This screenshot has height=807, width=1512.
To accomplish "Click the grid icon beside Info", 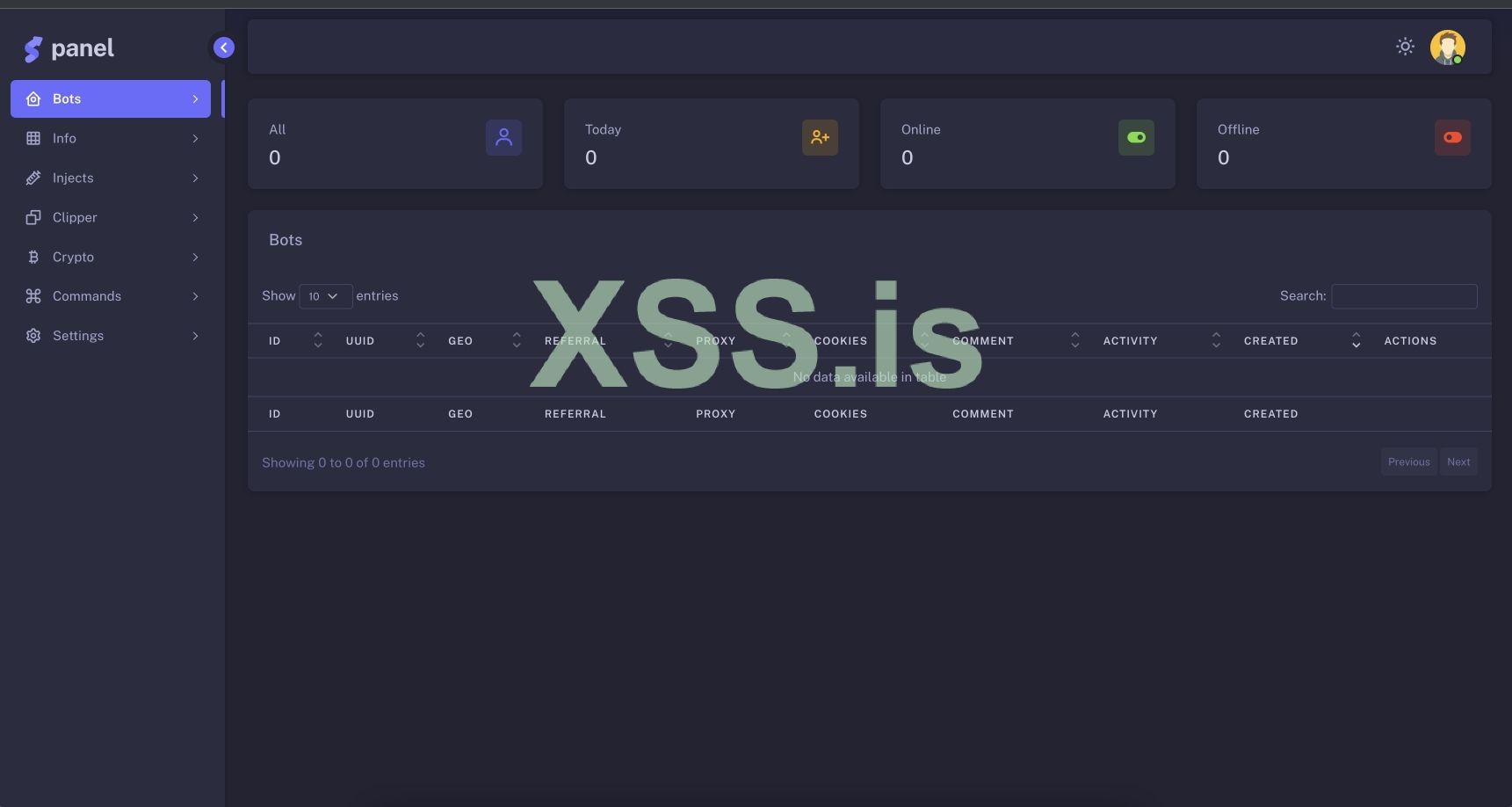I will (x=33, y=138).
